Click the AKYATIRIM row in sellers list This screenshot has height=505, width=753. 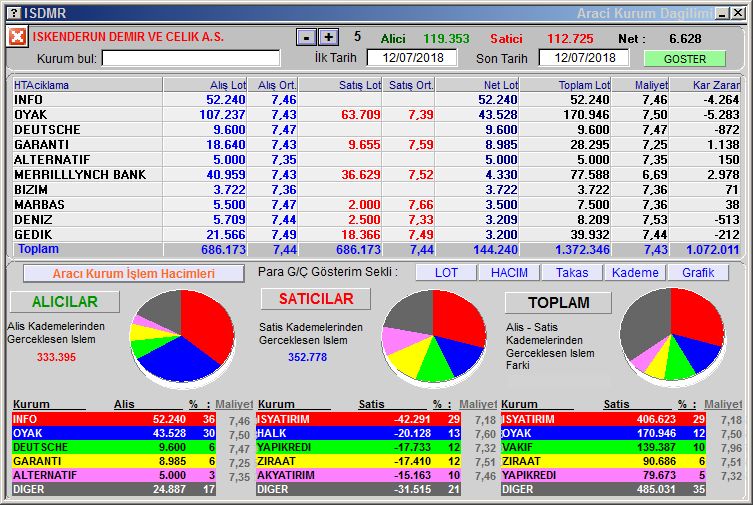358,475
